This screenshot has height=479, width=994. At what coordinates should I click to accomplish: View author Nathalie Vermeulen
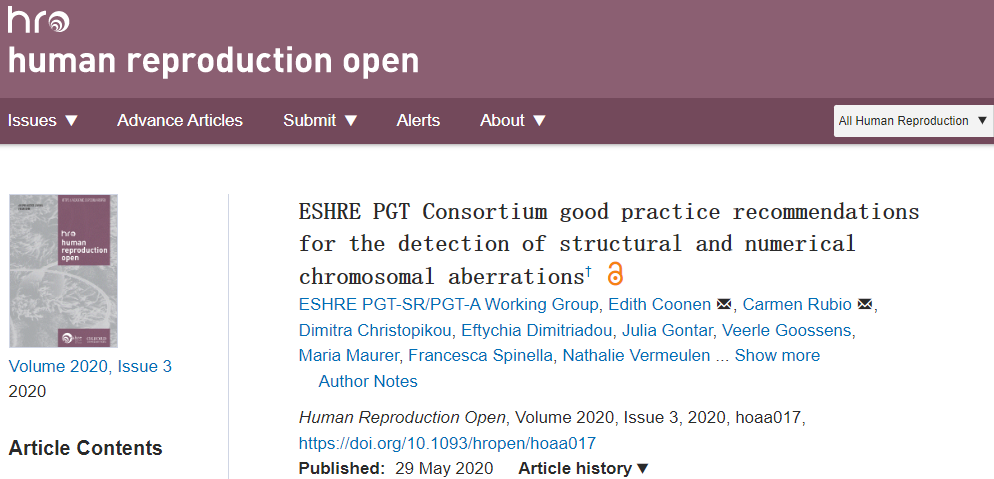coord(637,356)
